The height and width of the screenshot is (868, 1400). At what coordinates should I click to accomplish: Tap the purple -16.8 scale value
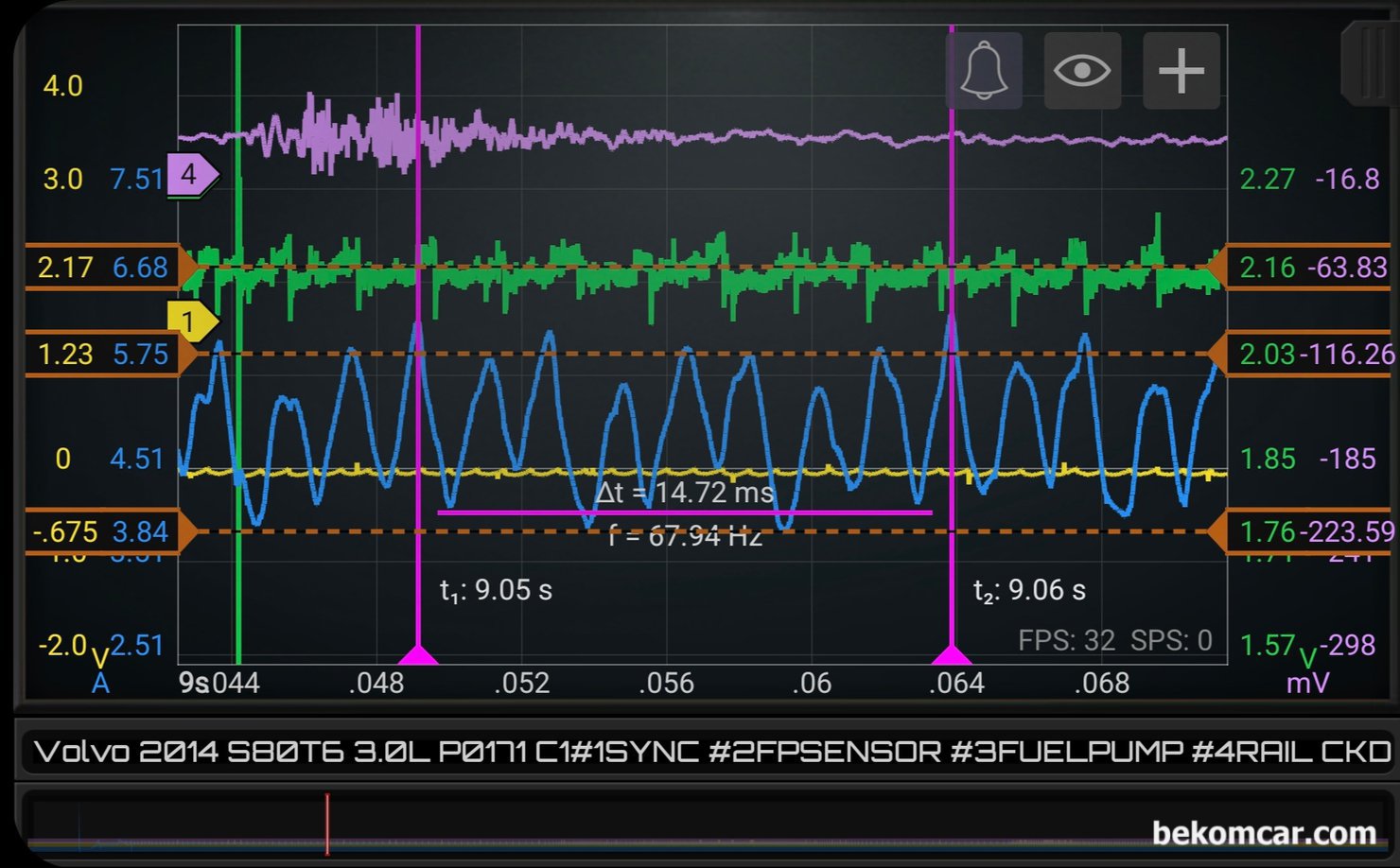pos(1347,179)
